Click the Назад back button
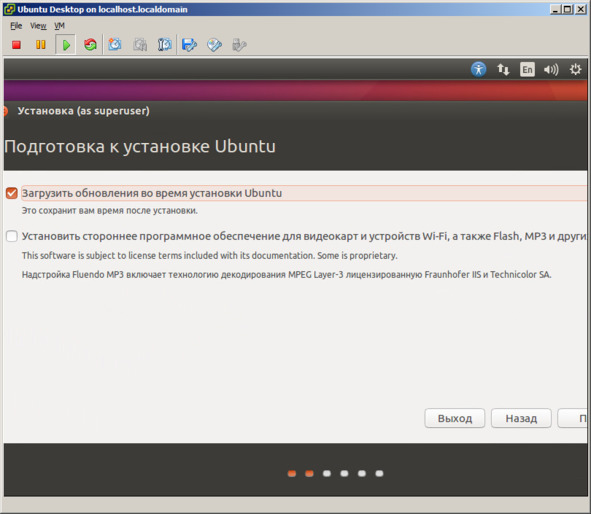 (521, 418)
